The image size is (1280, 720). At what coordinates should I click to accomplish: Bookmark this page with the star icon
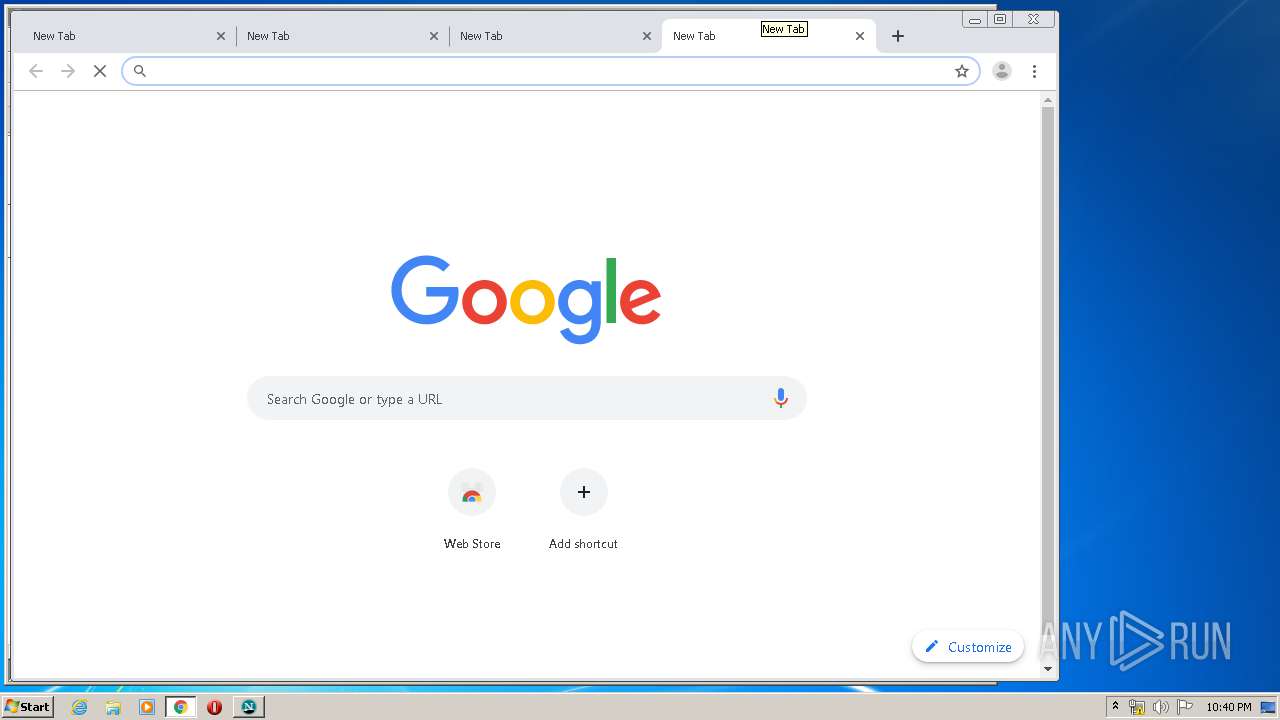click(962, 71)
